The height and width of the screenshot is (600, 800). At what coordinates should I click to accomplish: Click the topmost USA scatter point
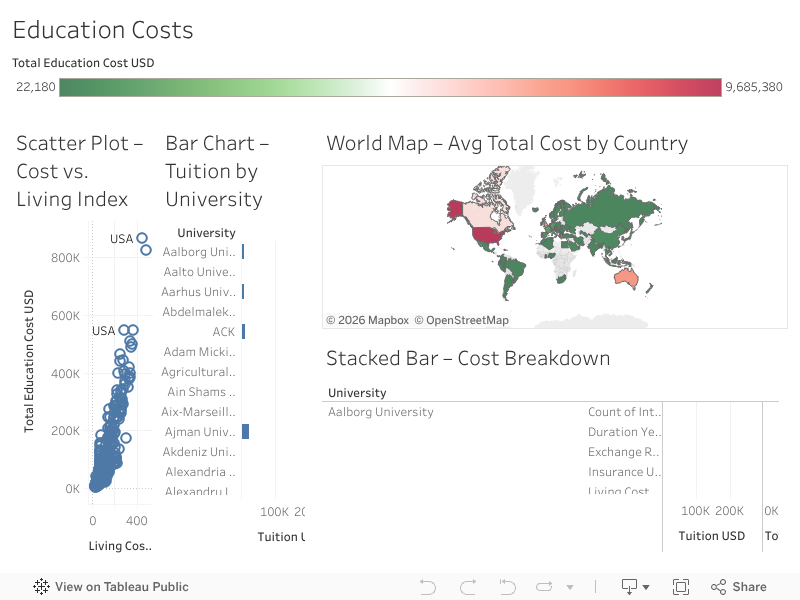click(x=142, y=238)
